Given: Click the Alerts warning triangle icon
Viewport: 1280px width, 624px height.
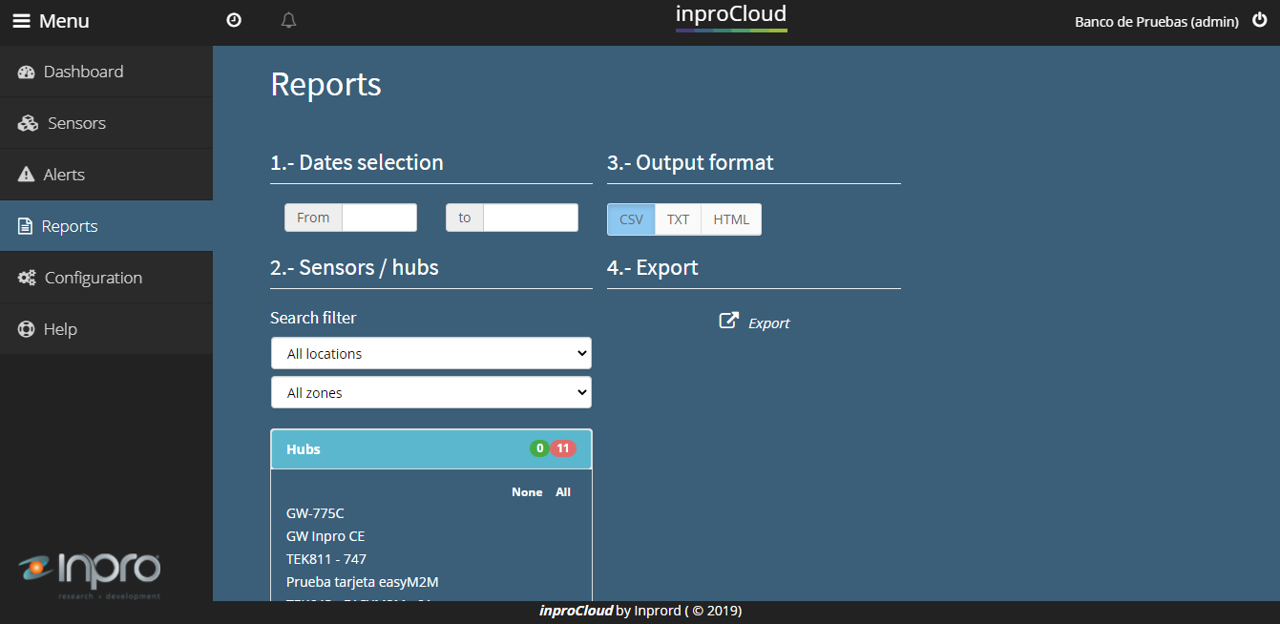Looking at the screenshot, I should (26, 175).
